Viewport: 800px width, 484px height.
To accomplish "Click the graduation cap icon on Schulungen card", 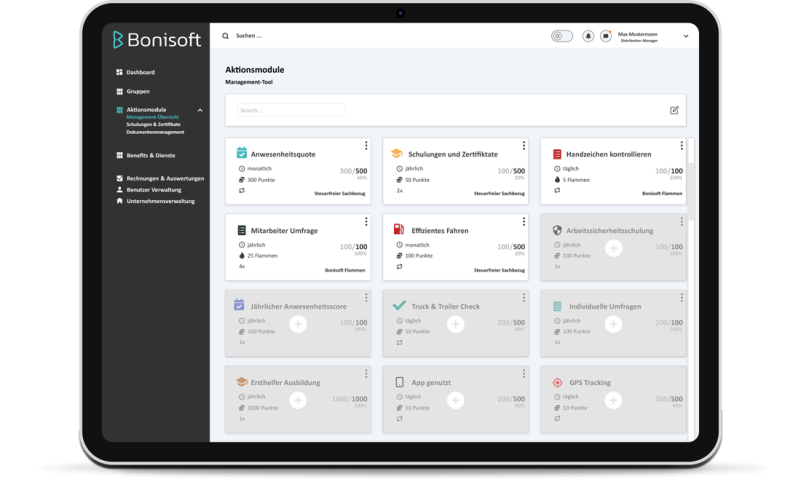I will [x=397, y=154].
